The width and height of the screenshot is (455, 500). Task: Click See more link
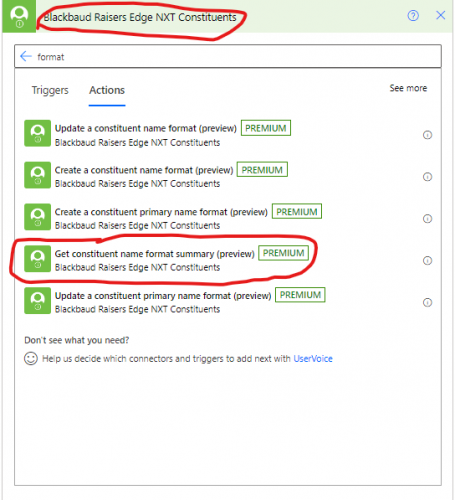coord(408,88)
